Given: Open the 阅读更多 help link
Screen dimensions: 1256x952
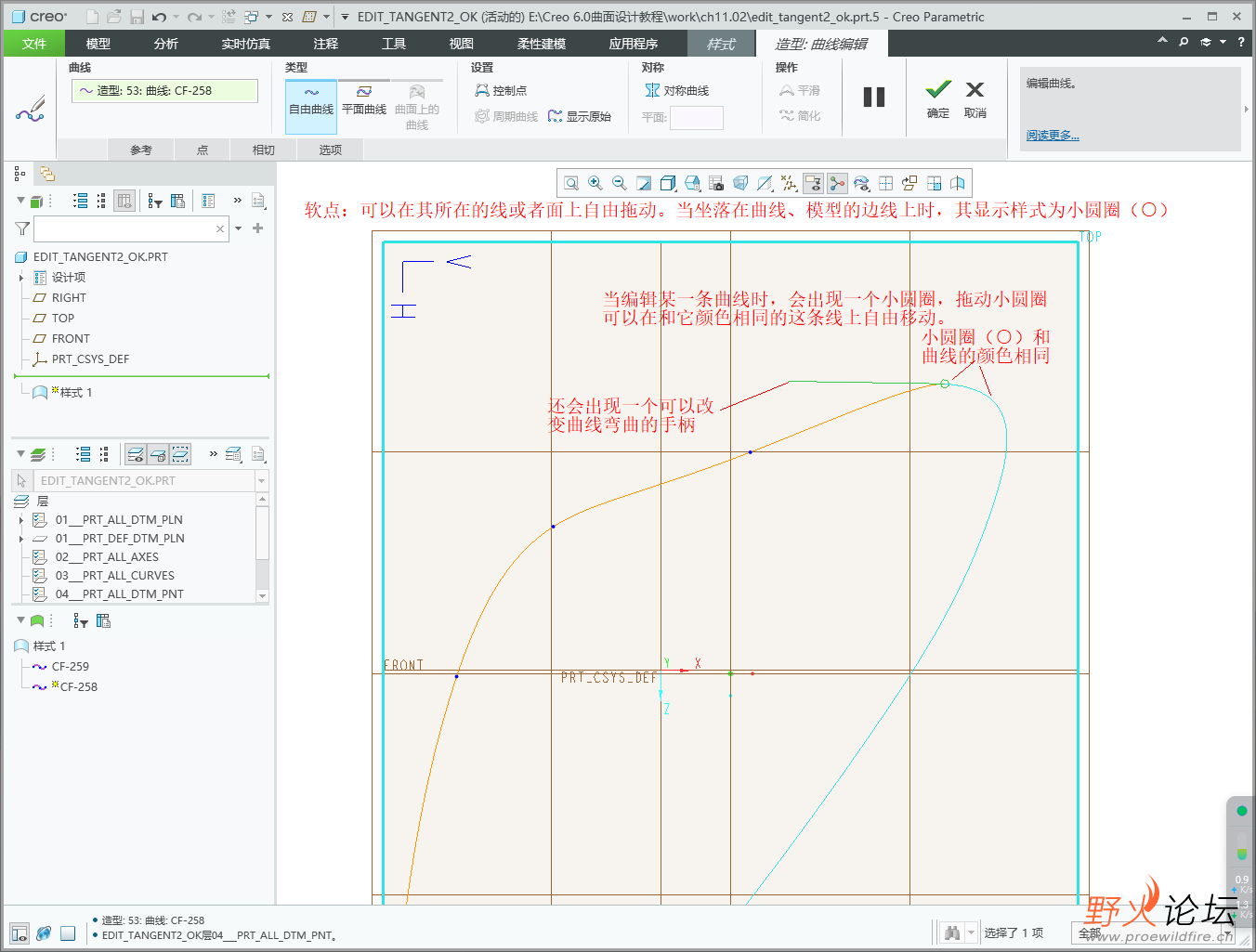Looking at the screenshot, I should (1053, 136).
